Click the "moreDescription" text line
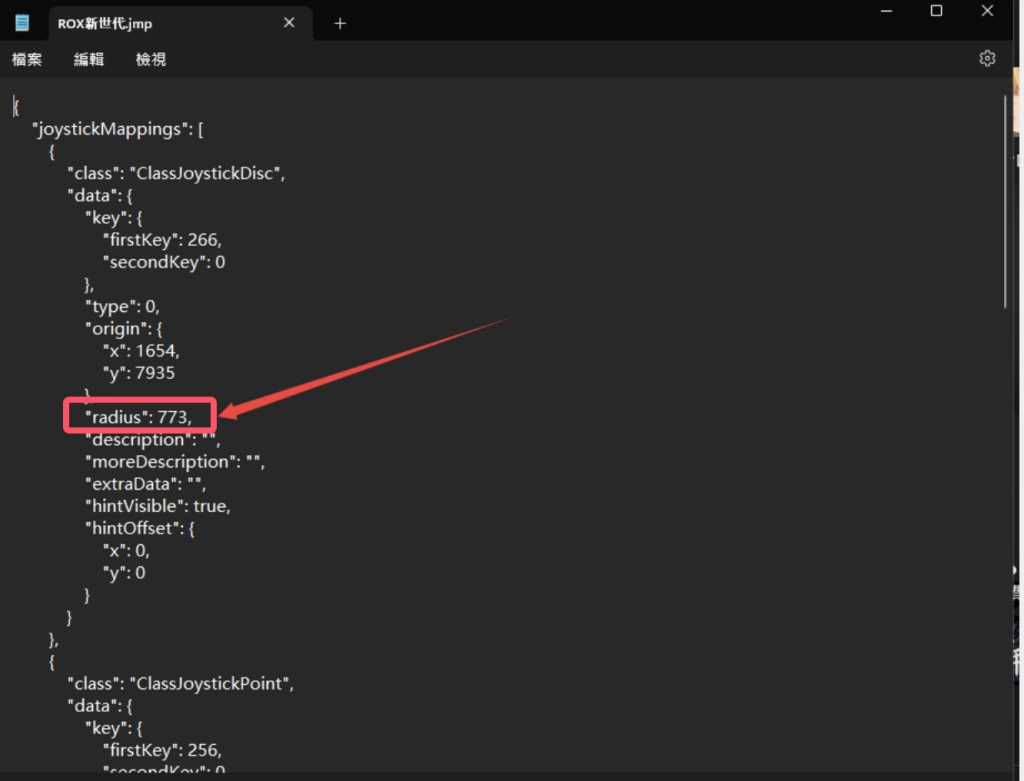 (x=175, y=462)
